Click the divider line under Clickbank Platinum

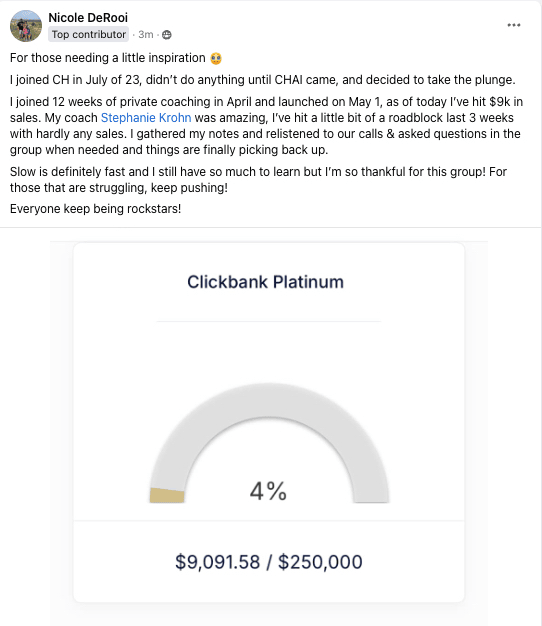269,321
